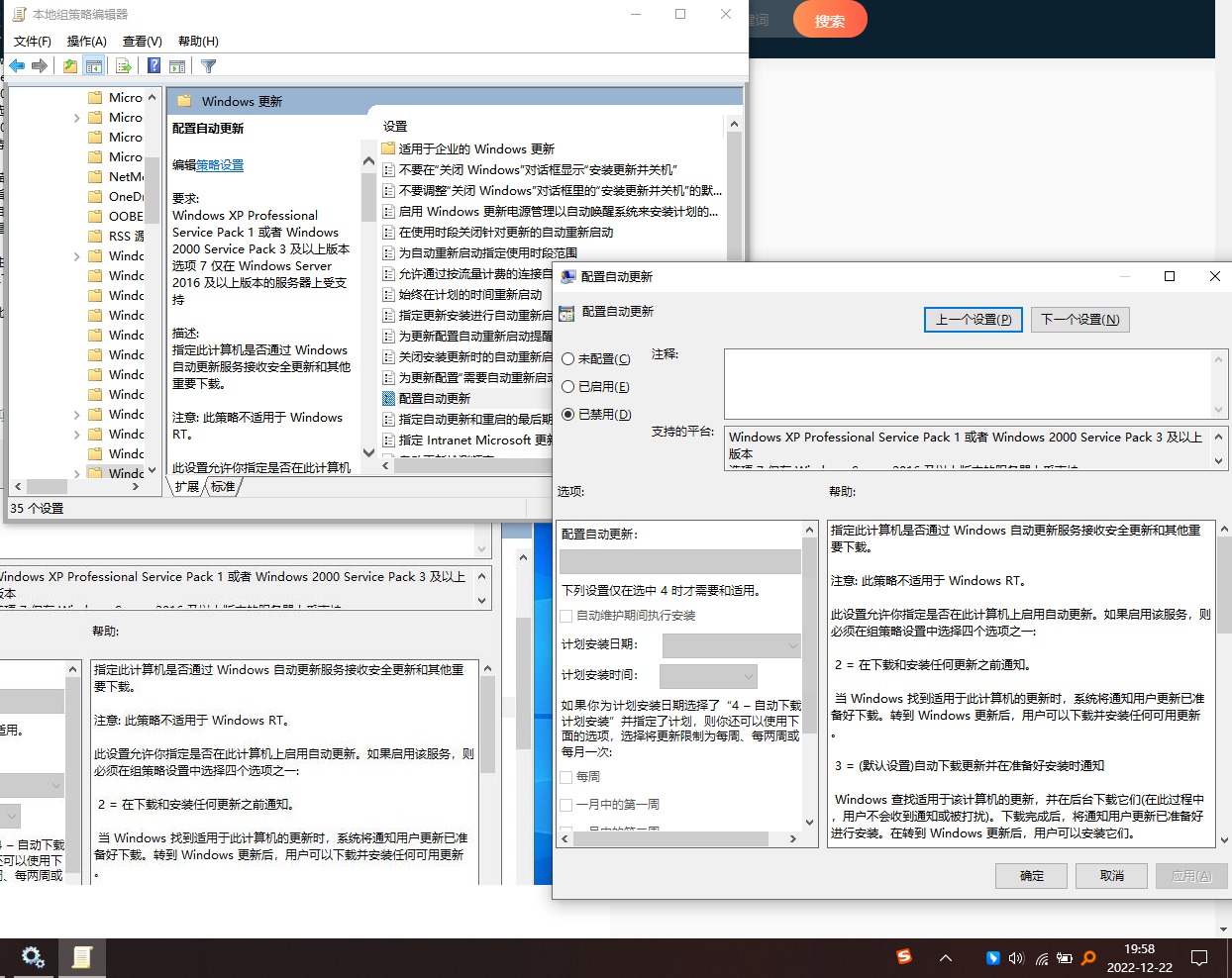
Task: Click the up-one-level folder icon
Action: tap(70, 66)
